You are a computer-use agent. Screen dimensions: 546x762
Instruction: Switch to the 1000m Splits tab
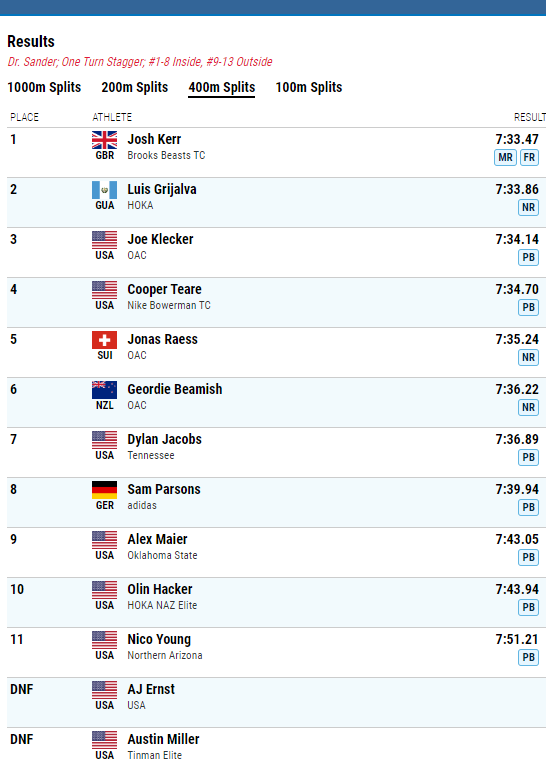[x=44, y=87]
